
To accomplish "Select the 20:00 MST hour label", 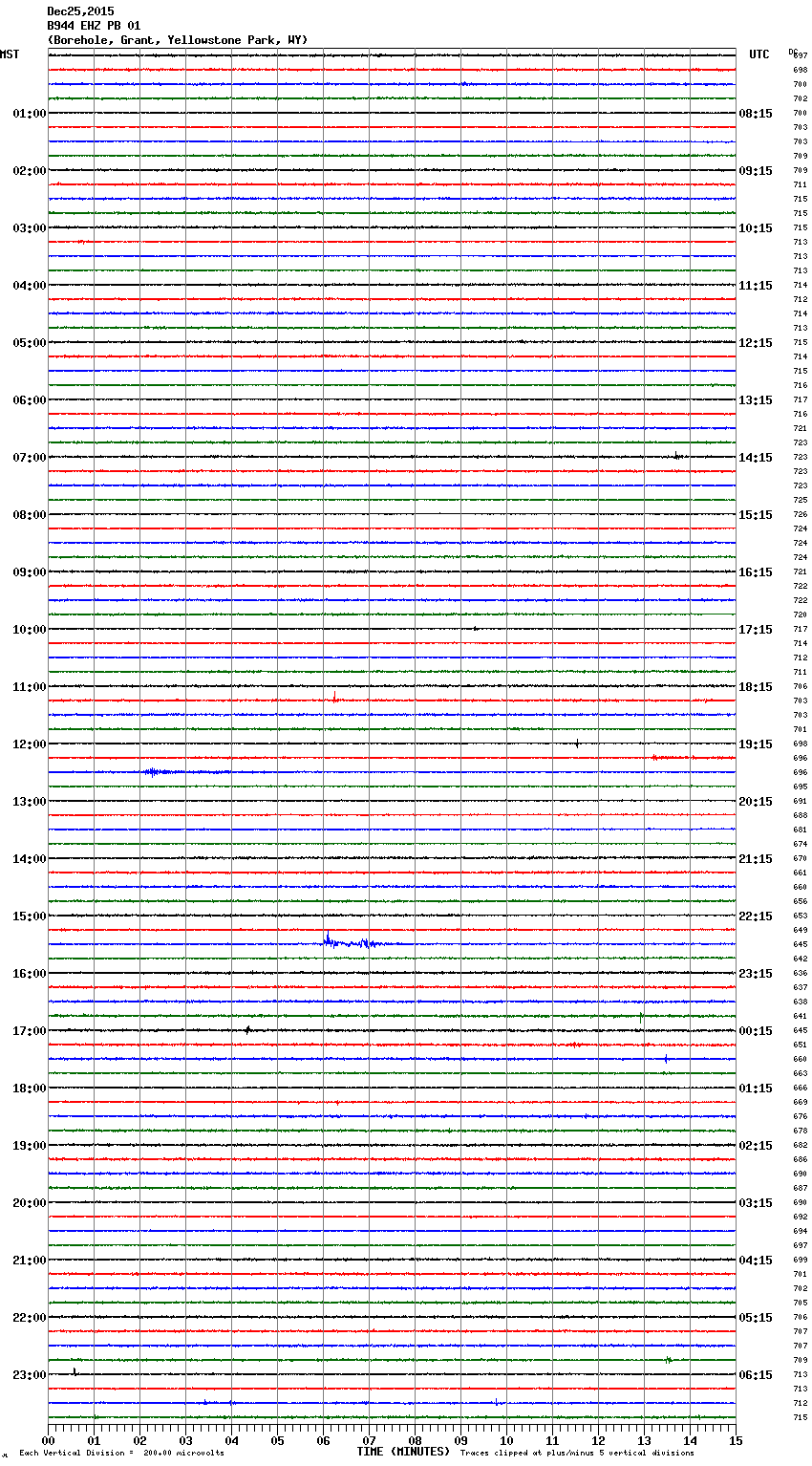I will click(30, 1203).
